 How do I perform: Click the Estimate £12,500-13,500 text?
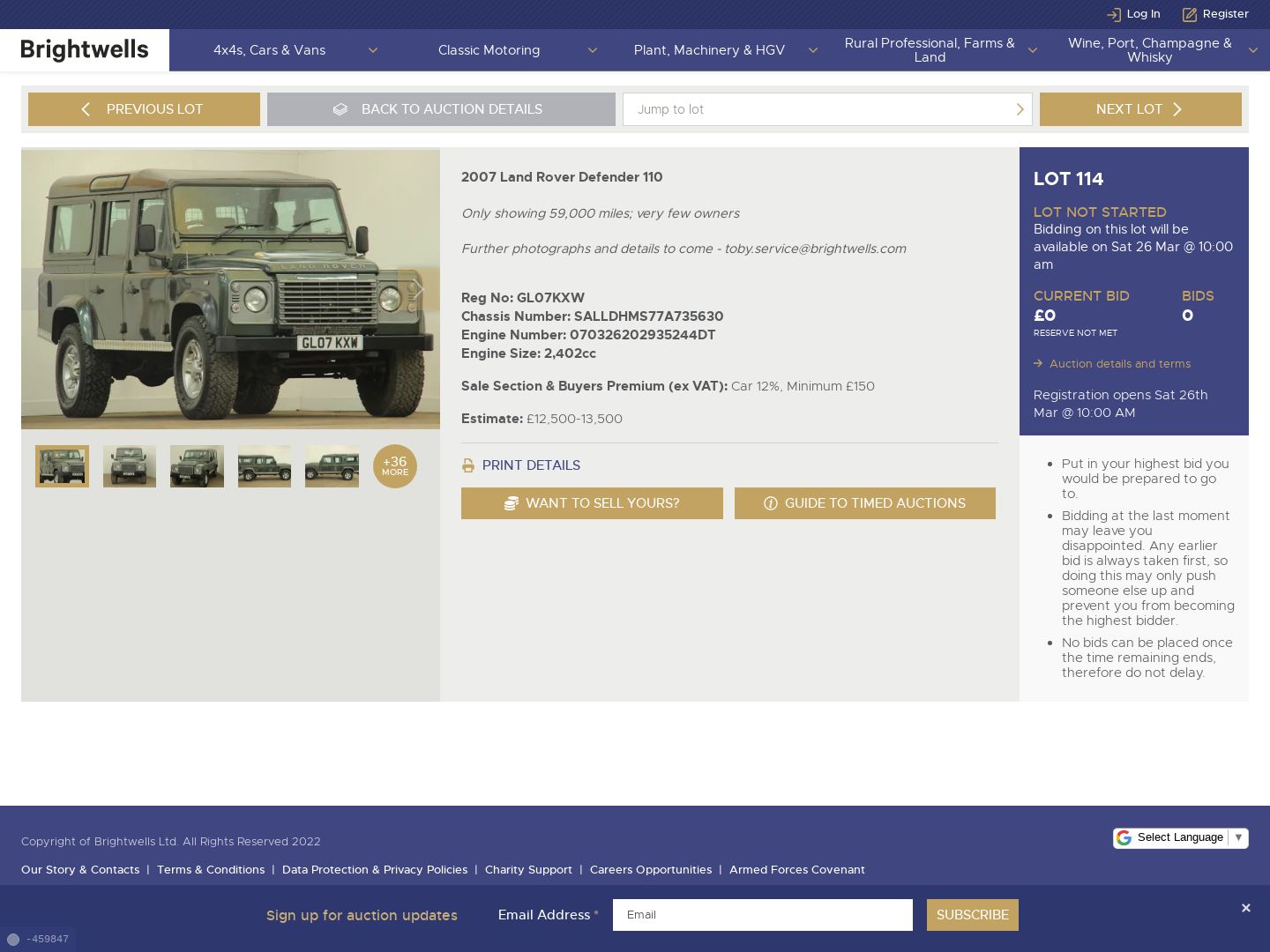pyautogui.click(x=542, y=419)
